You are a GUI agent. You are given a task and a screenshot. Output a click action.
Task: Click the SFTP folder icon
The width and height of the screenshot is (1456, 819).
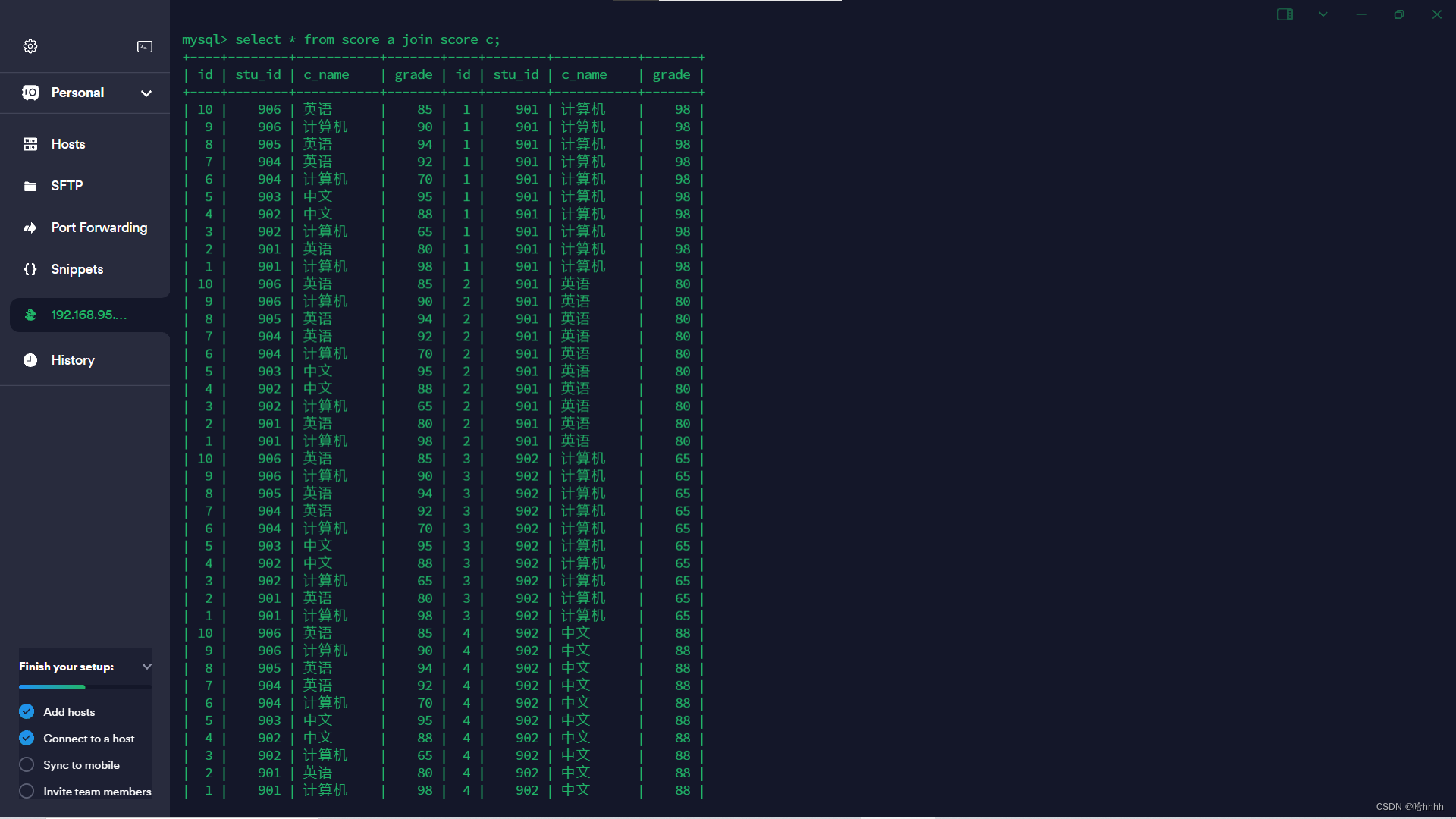tap(30, 186)
